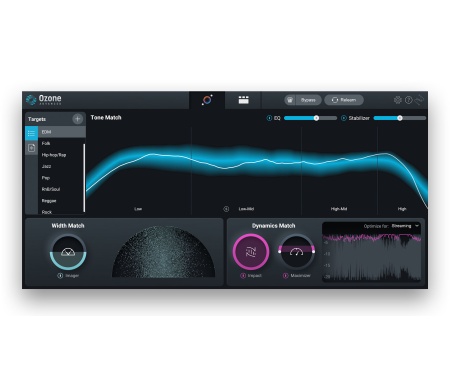Open settings via the gear icon
The height and width of the screenshot is (380, 450).
(398, 100)
